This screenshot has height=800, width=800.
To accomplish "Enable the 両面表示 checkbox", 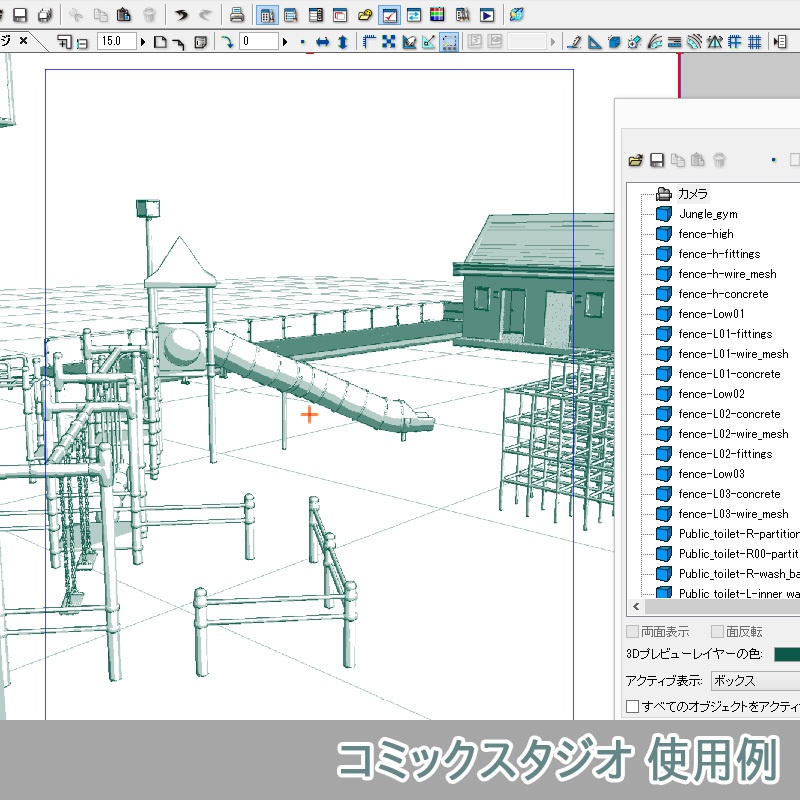I will 631,631.
